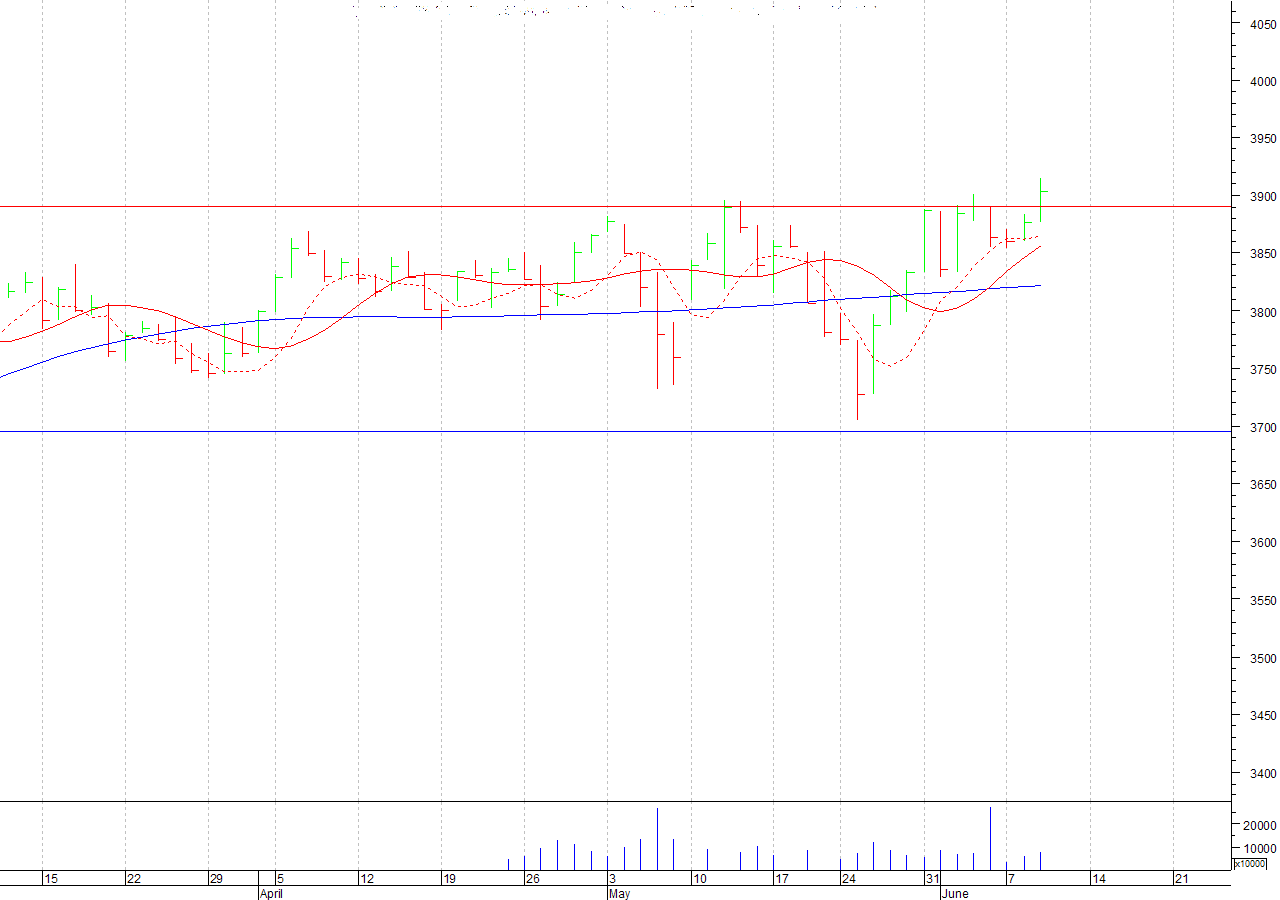Click the x10000 volume scale box

(x=1250, y=863)
